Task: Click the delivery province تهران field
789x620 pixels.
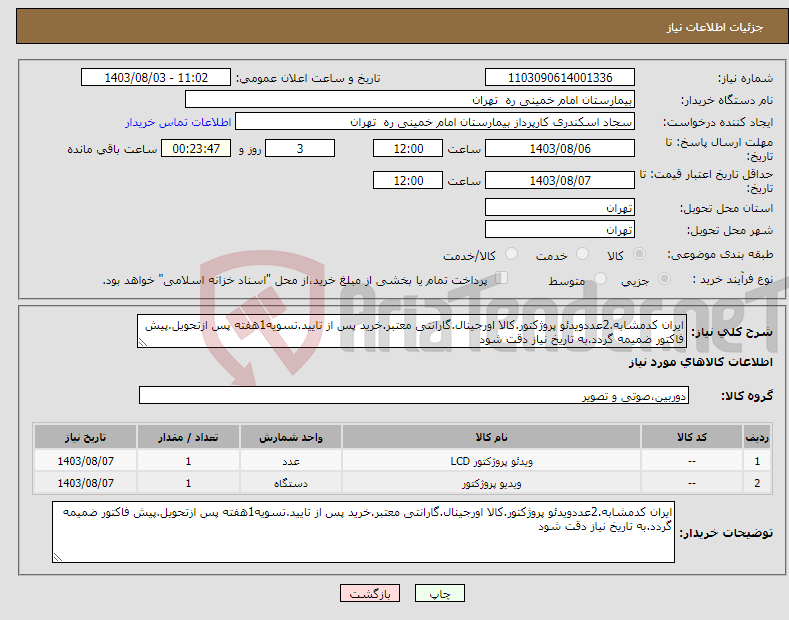Action: pyautogui.click(x=560, y=207)
